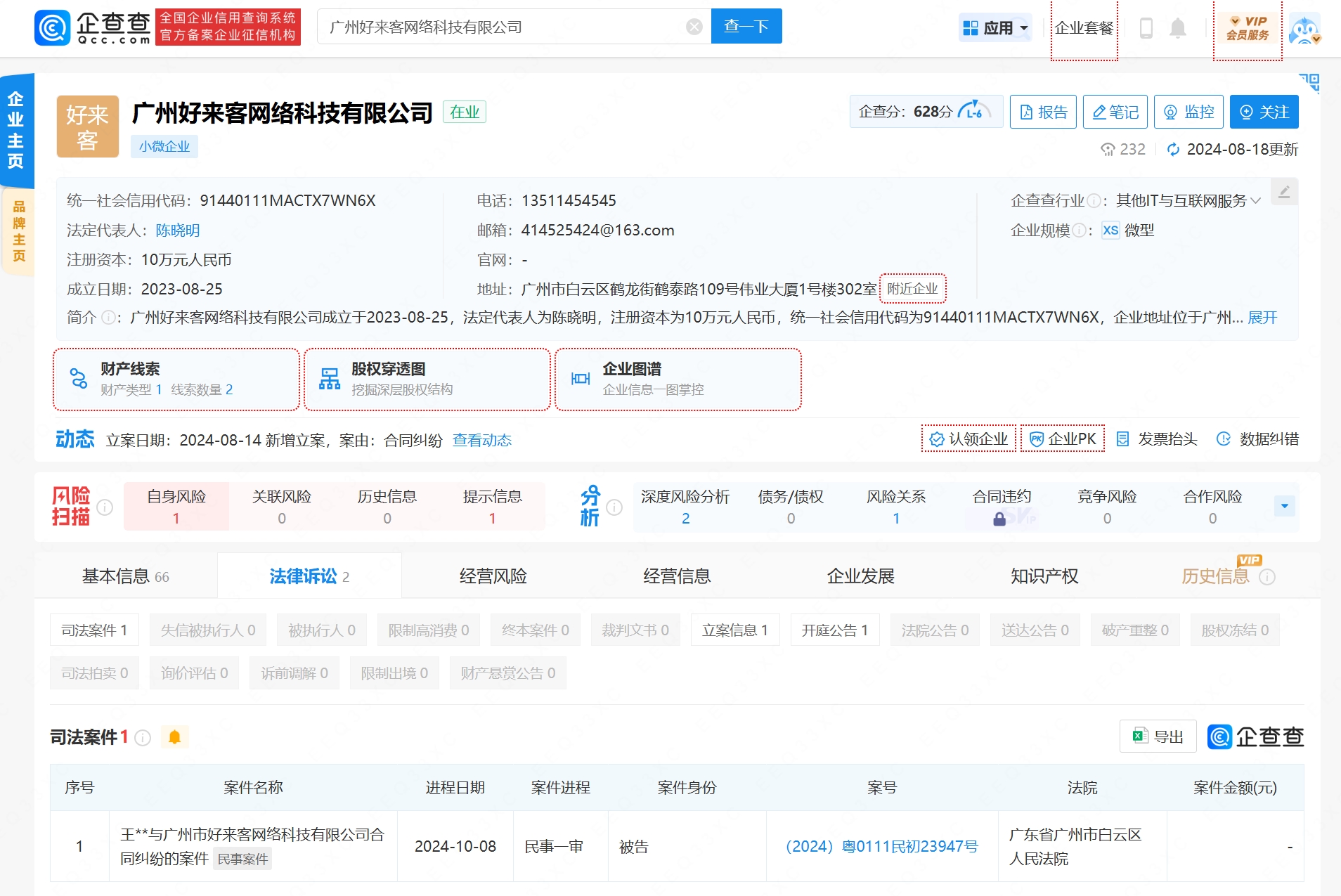Click the 查一下 search button

click(746, 27)
